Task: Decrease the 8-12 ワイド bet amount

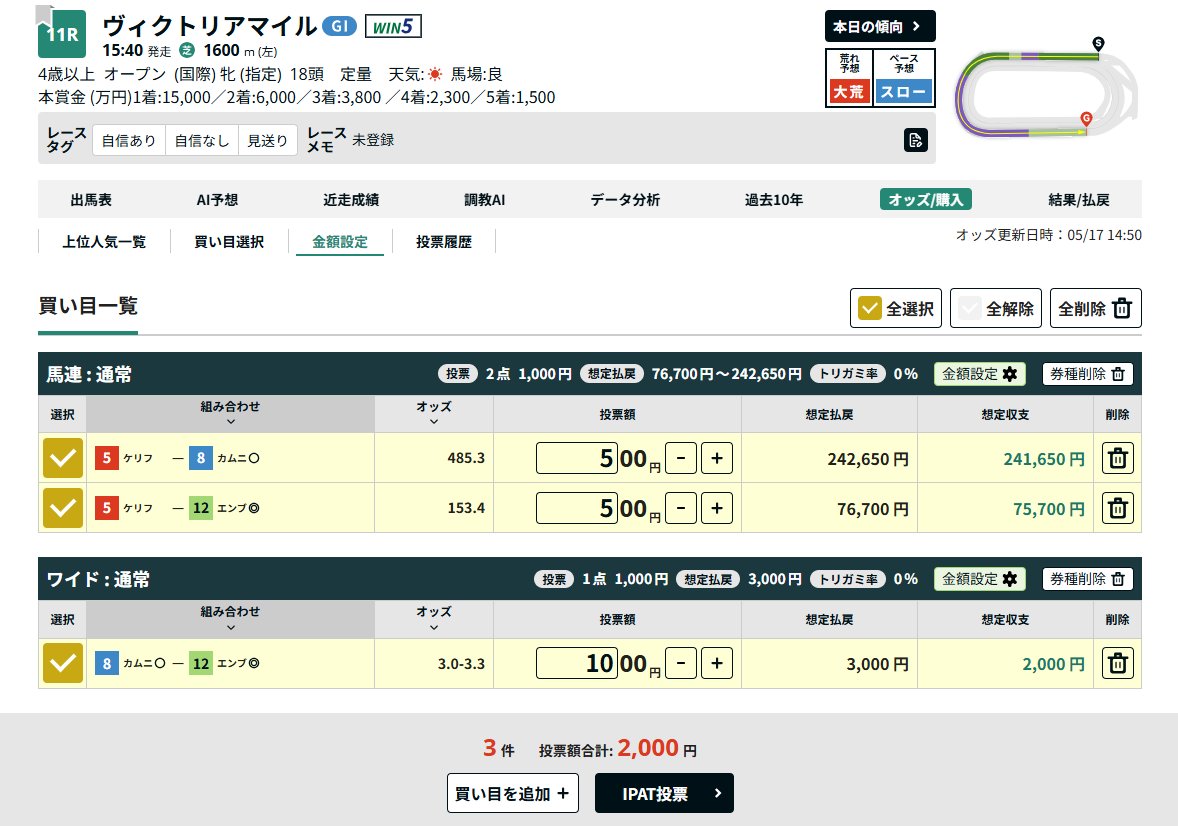Action: tap(681, 663)
